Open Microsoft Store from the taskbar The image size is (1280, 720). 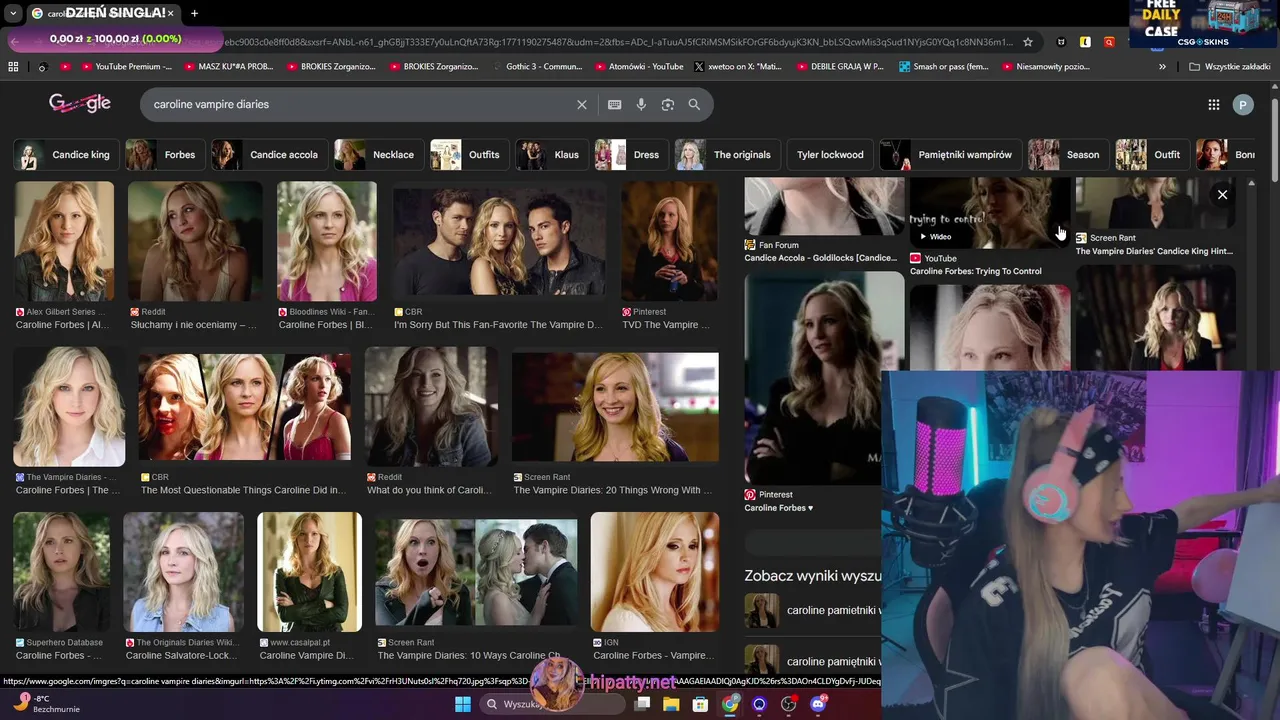click(x=700, y=704)
